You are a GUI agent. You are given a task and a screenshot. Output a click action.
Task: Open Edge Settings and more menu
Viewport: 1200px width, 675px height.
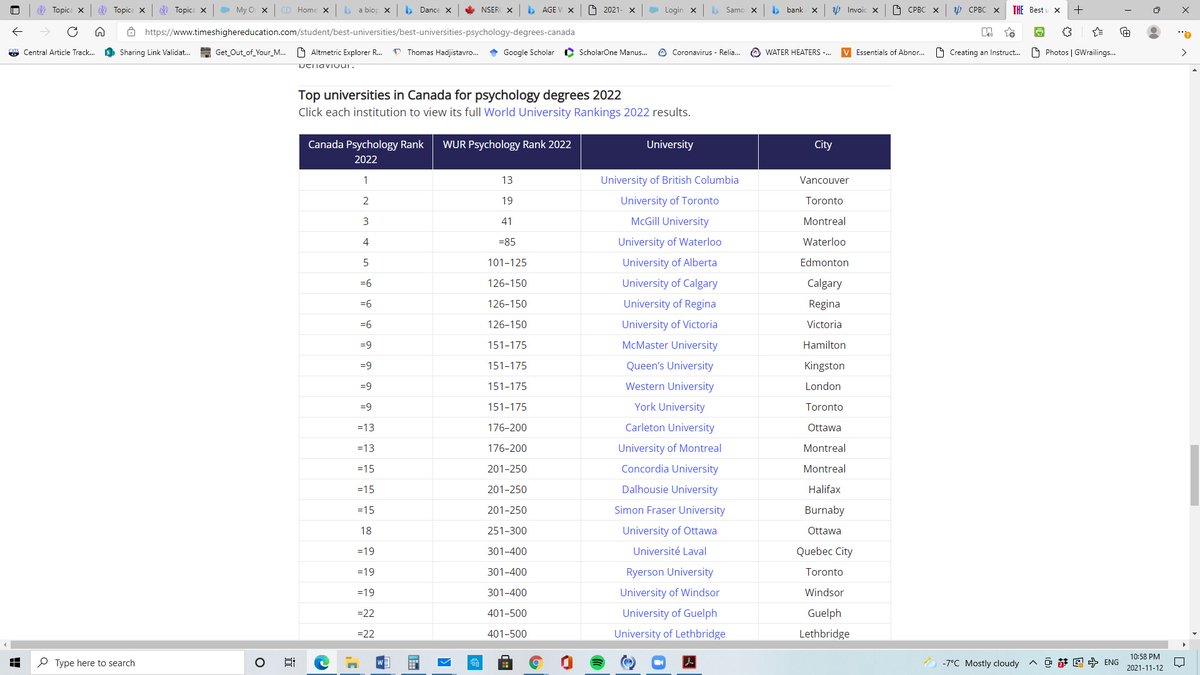click(x=1182, y=31)
